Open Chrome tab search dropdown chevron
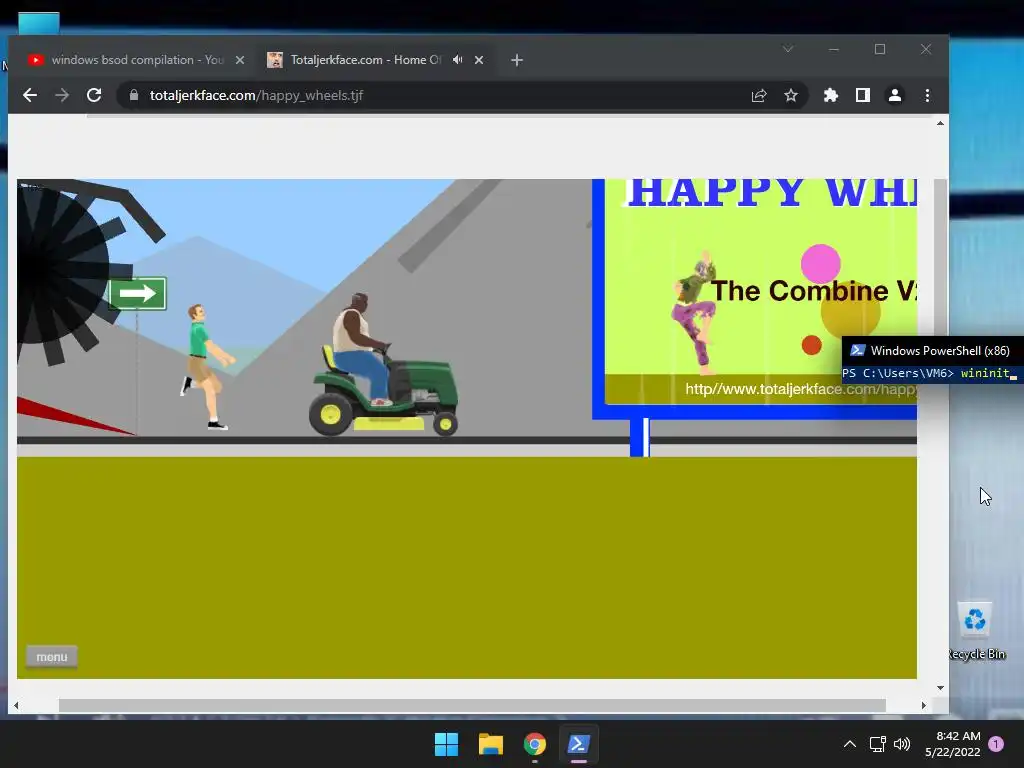1024x768 pixels. (788, 49)
